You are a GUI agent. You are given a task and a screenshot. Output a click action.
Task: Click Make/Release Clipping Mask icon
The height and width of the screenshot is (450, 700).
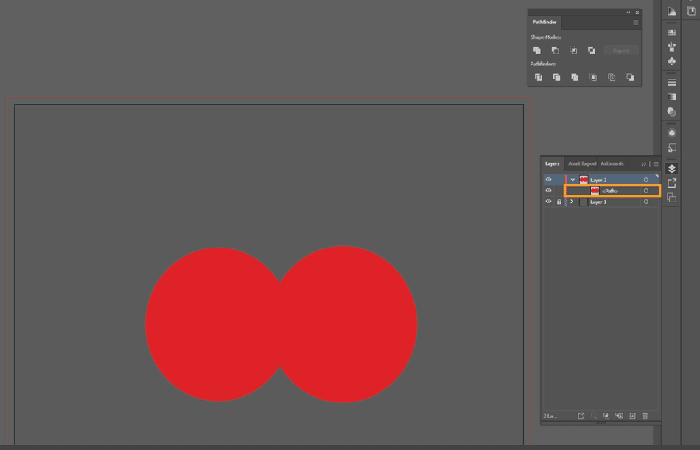point(606,416)
